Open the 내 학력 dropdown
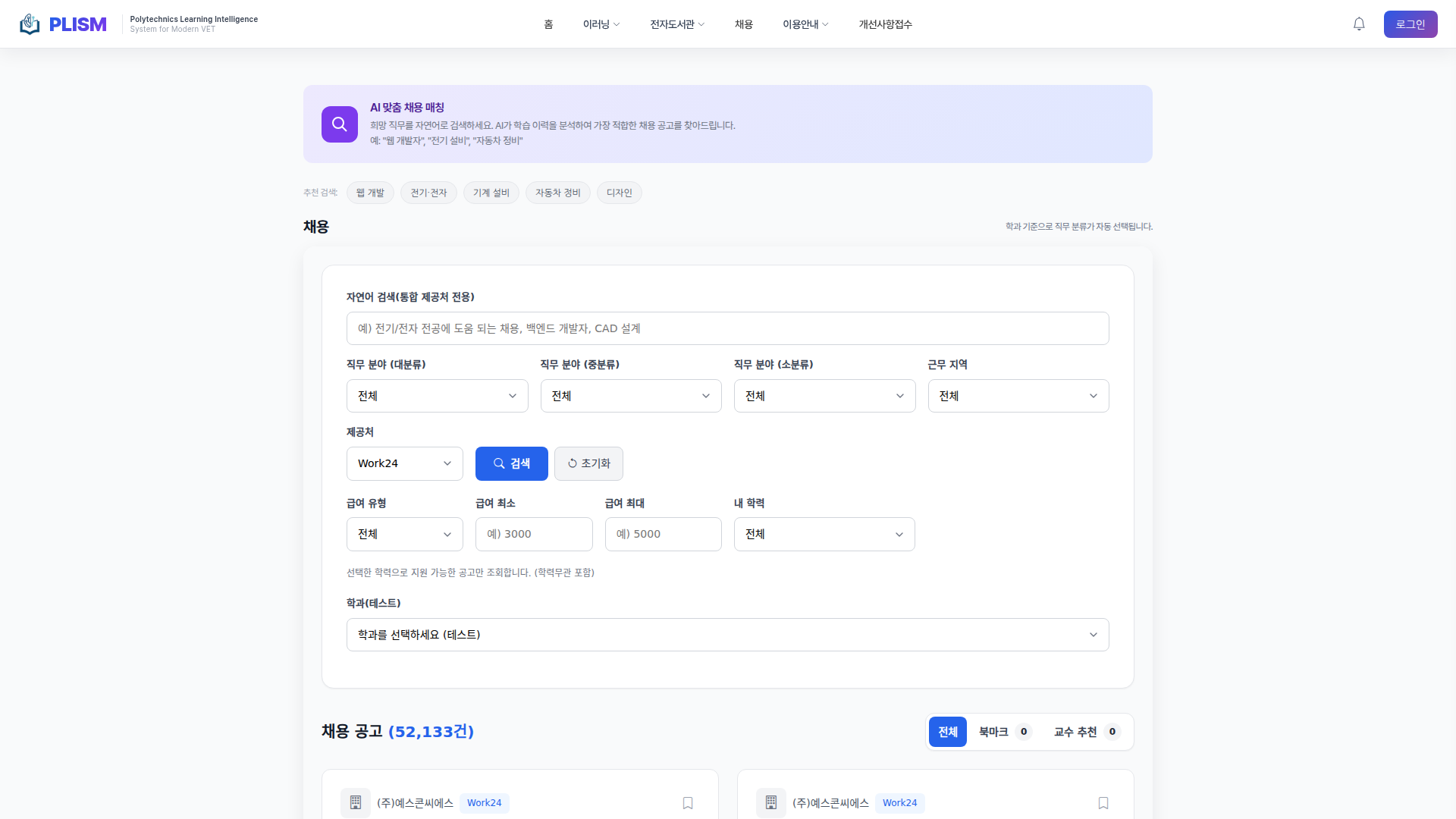This screenshot has width=1456, height=819. pos(824,534)
